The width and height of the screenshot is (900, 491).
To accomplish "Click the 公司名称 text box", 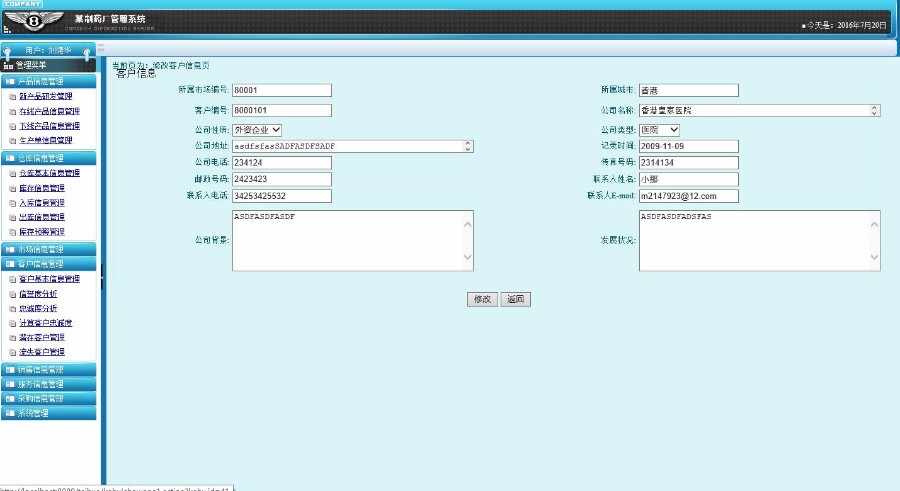I will coord(759,110).
